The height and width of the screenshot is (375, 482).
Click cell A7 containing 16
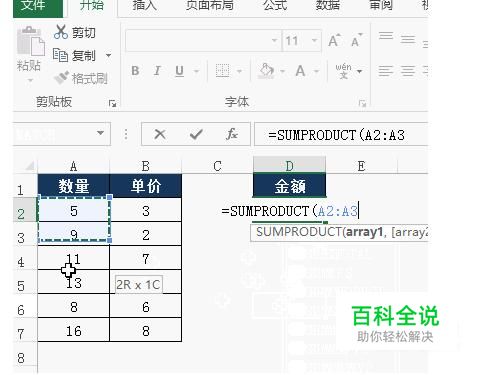(74, 330)
